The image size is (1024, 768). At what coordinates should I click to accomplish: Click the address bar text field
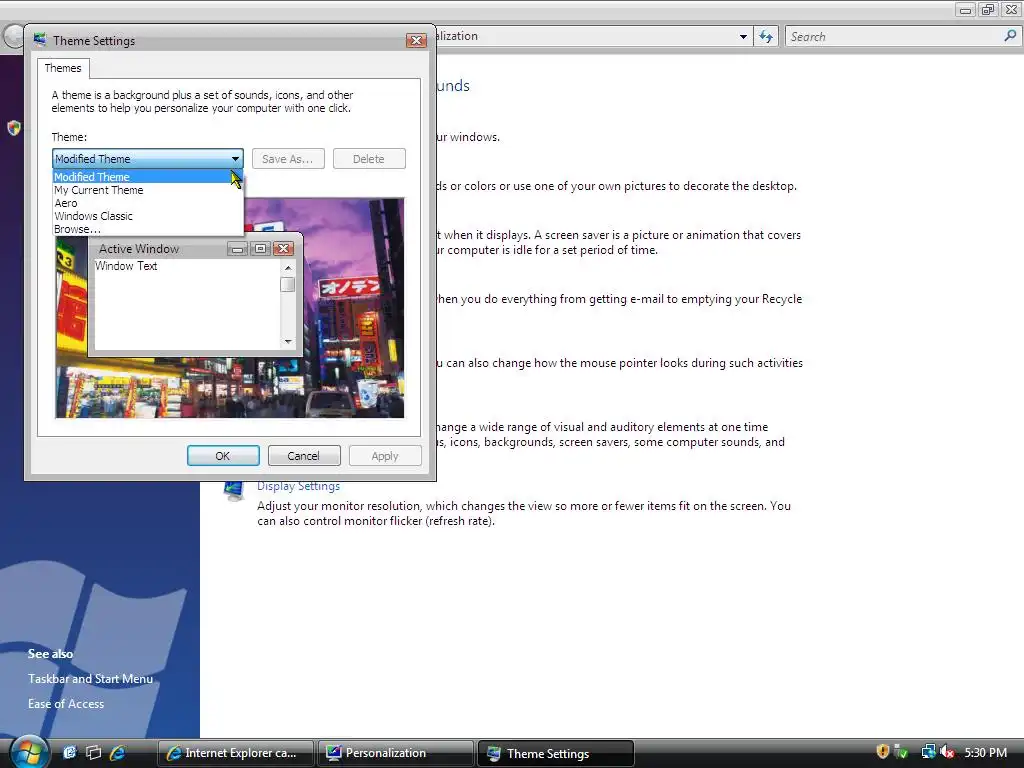click(584, 37)
